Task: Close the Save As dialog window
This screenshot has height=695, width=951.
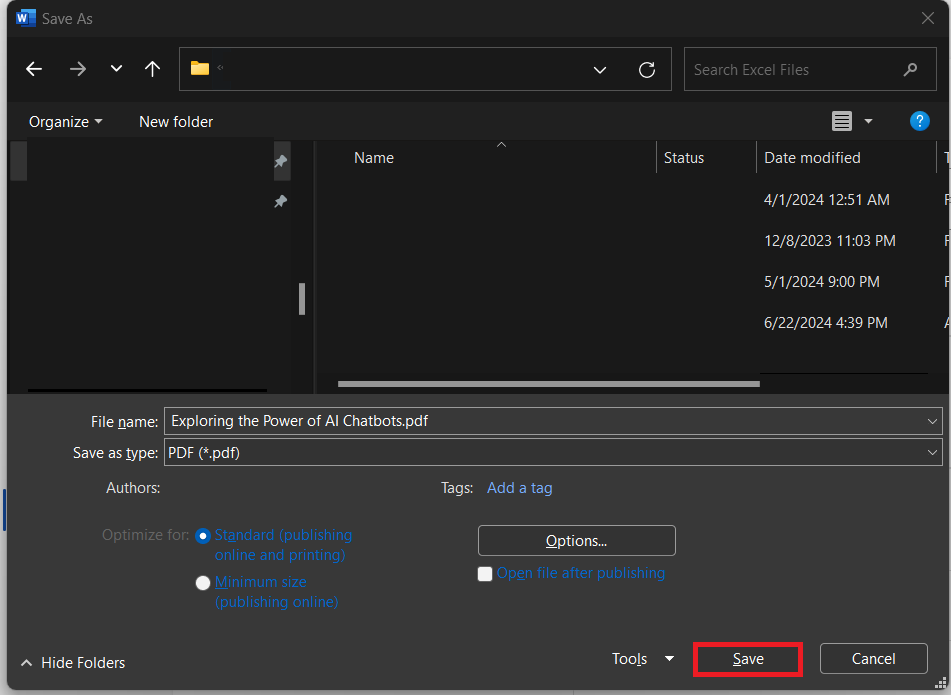Action: [x=927, y=18]
